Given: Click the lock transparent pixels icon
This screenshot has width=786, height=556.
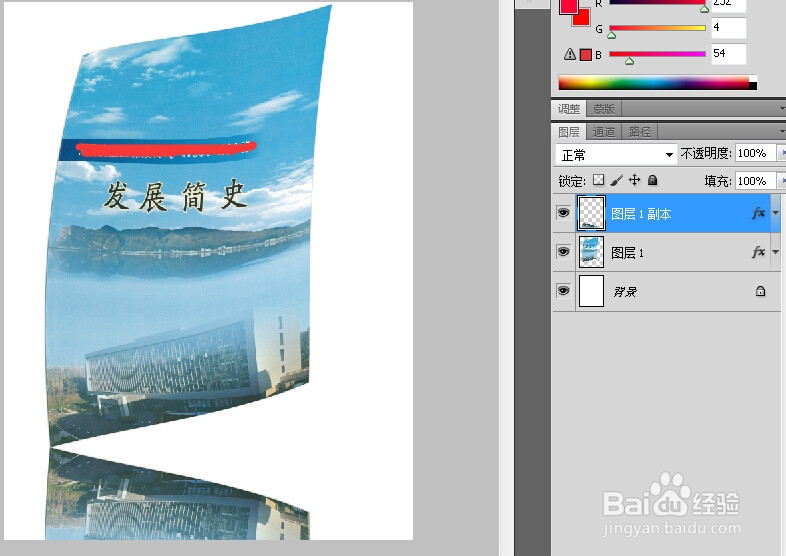Looking at the screenshot, I should click(599, 180).
